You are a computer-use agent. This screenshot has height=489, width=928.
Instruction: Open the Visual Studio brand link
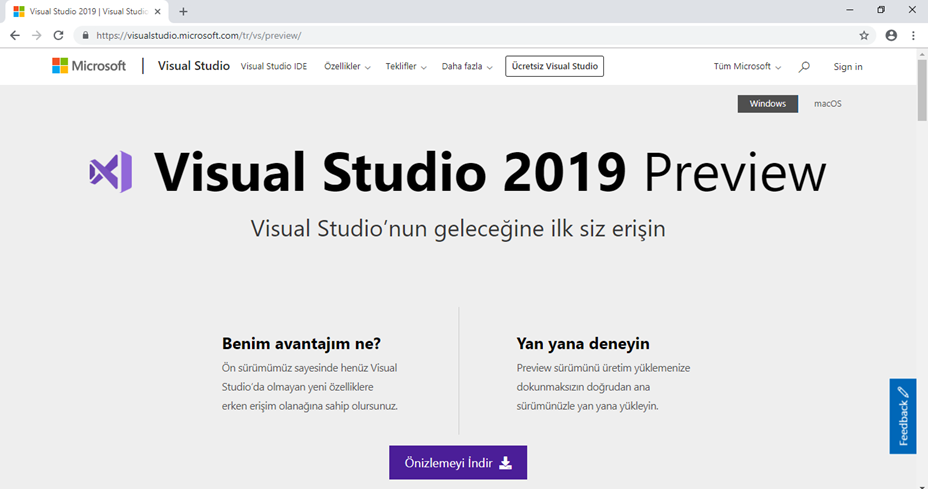(x=194, y=66)
